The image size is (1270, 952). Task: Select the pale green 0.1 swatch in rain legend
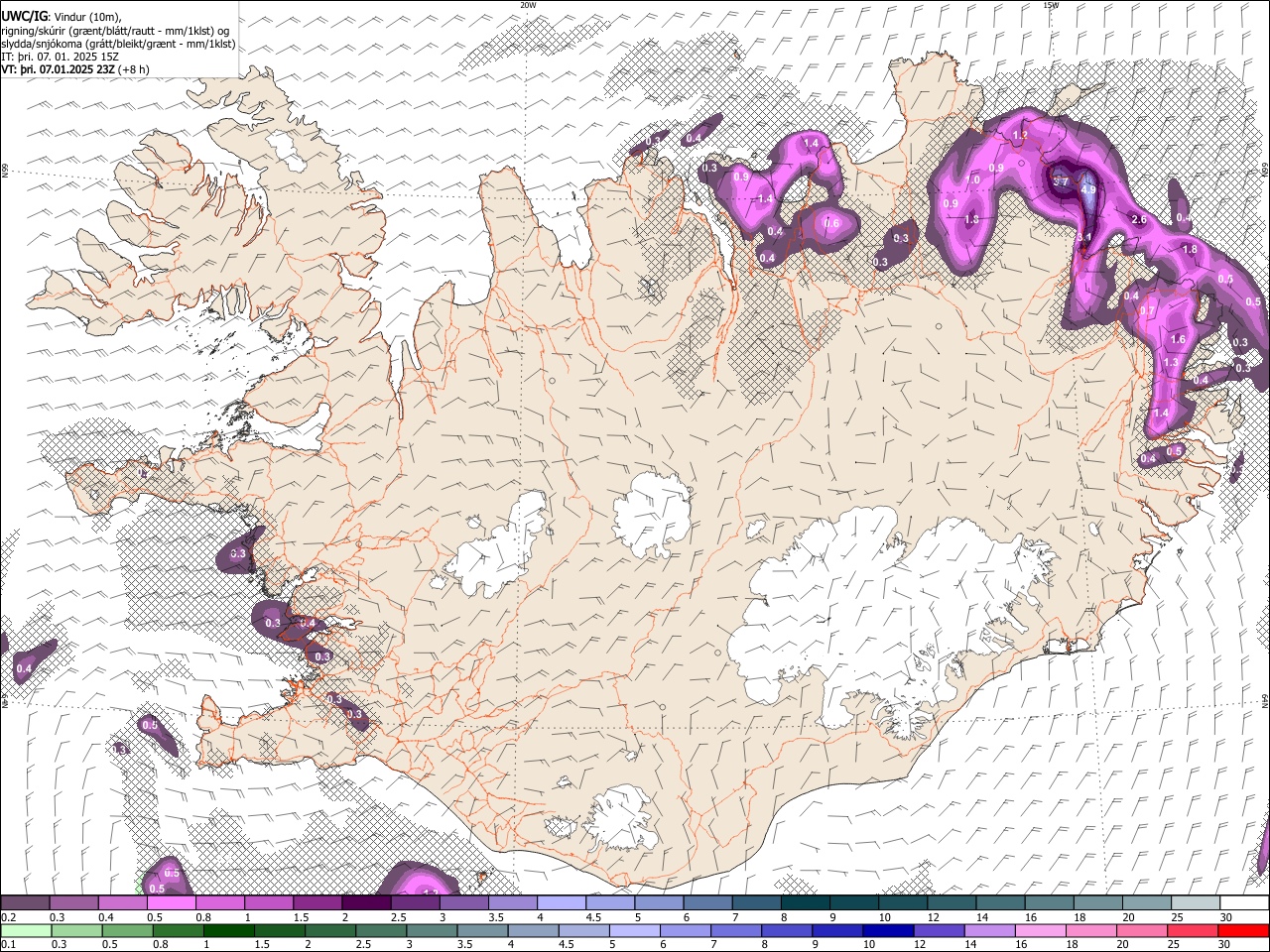[x=26, y=931]
